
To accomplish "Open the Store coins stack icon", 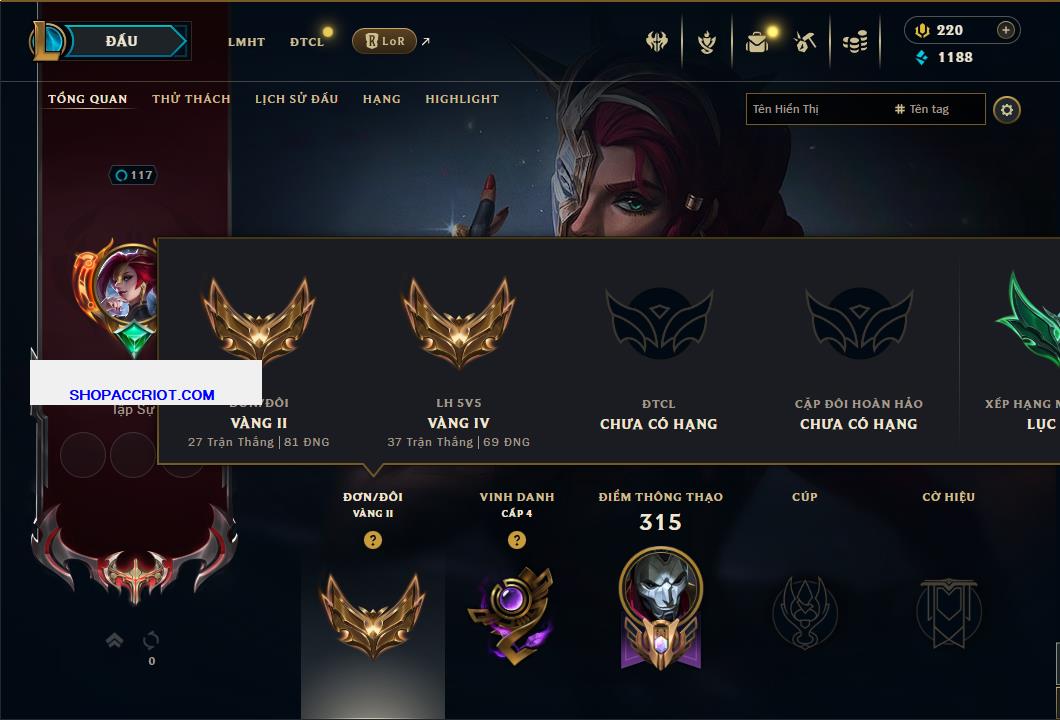I will [855, 43].
